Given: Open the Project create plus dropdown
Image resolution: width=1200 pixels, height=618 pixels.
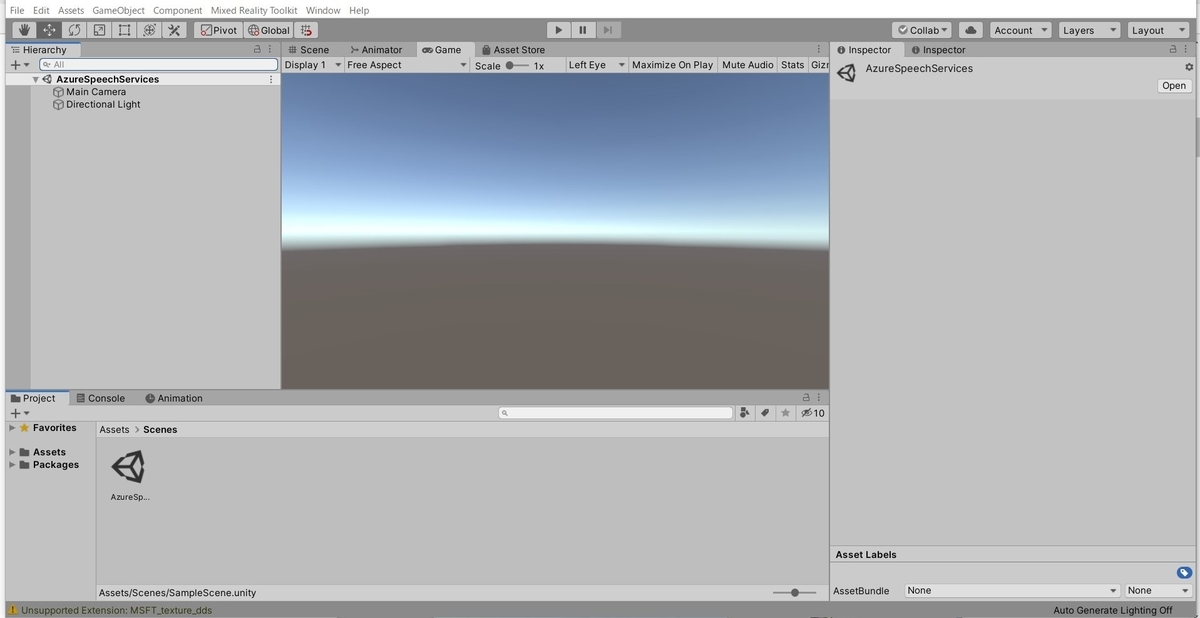Looking at the screenshot, I should (x=20, y=413).
